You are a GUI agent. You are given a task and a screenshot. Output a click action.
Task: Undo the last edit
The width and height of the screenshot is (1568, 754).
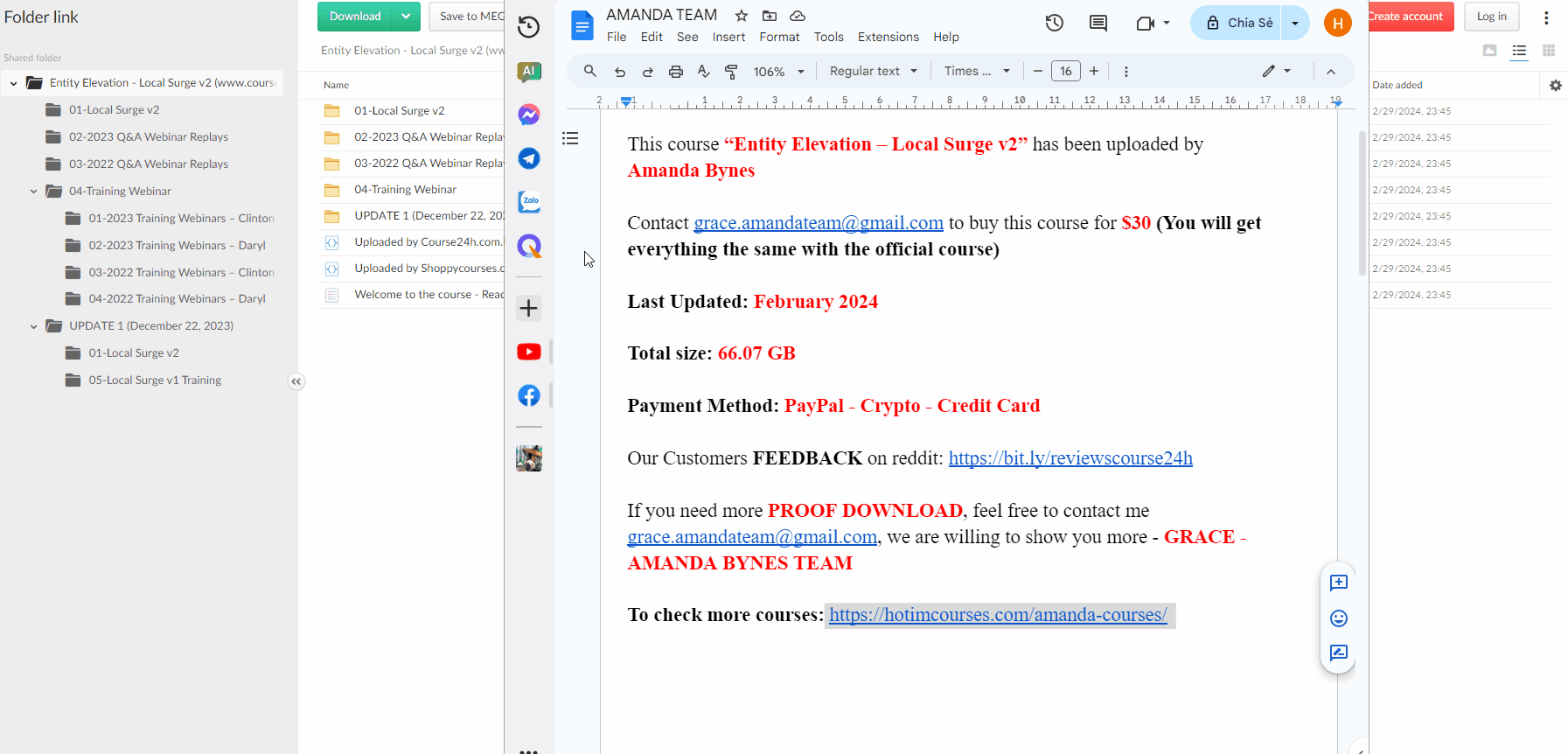point(620,72)
